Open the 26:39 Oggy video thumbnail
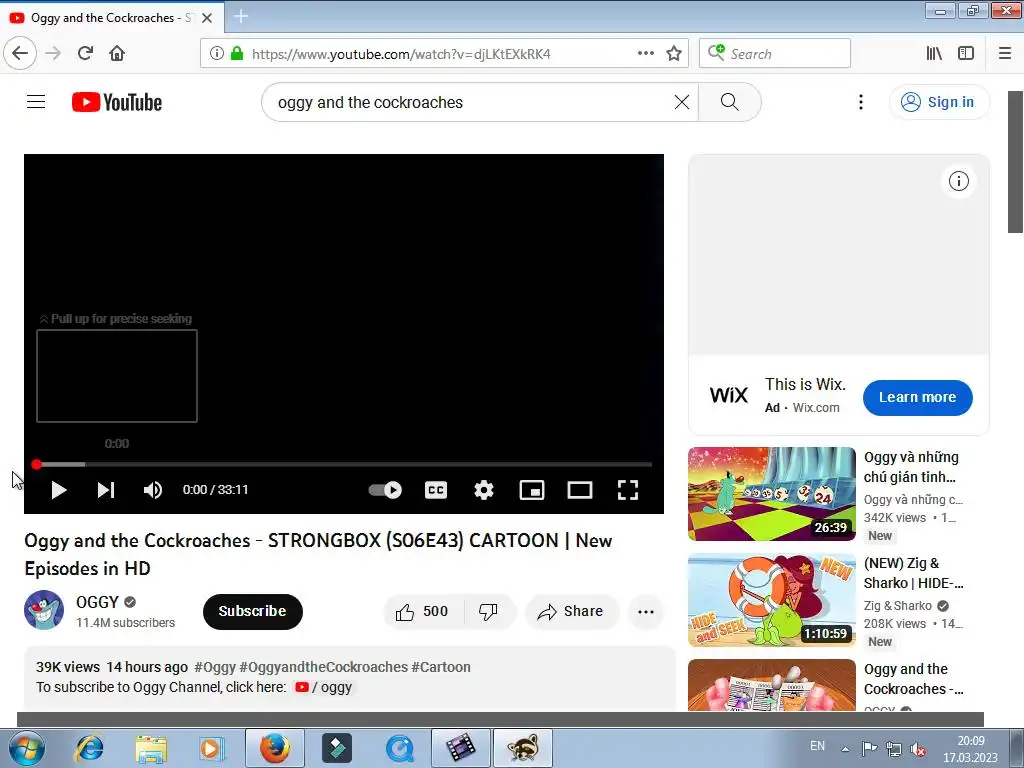This screenshot has height=768, width=1024. 771,494
